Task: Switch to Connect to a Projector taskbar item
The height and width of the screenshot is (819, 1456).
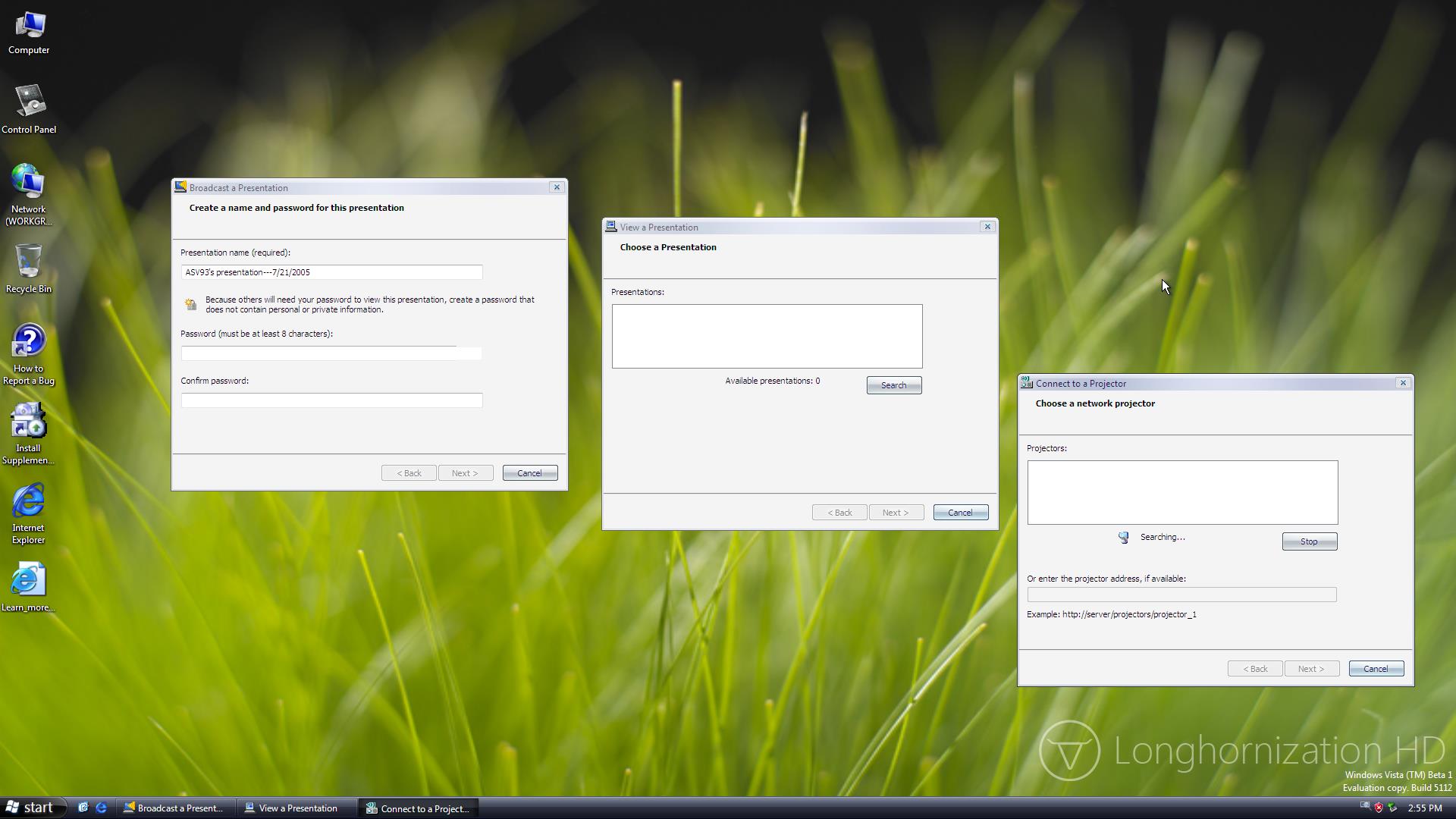Action: coord(419,808)
